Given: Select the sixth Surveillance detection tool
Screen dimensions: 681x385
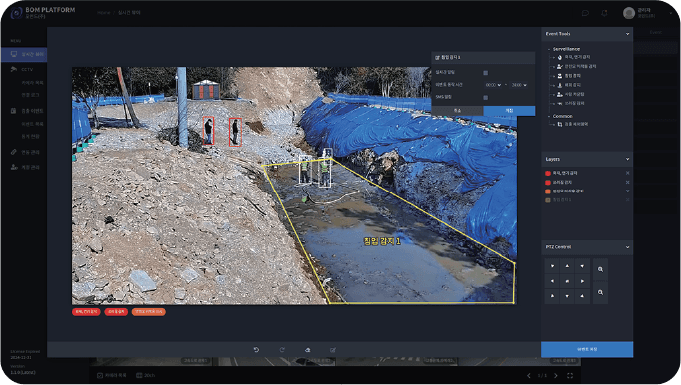Looking at the screenshot, I should pyautogui.click(x=570, y=103).
